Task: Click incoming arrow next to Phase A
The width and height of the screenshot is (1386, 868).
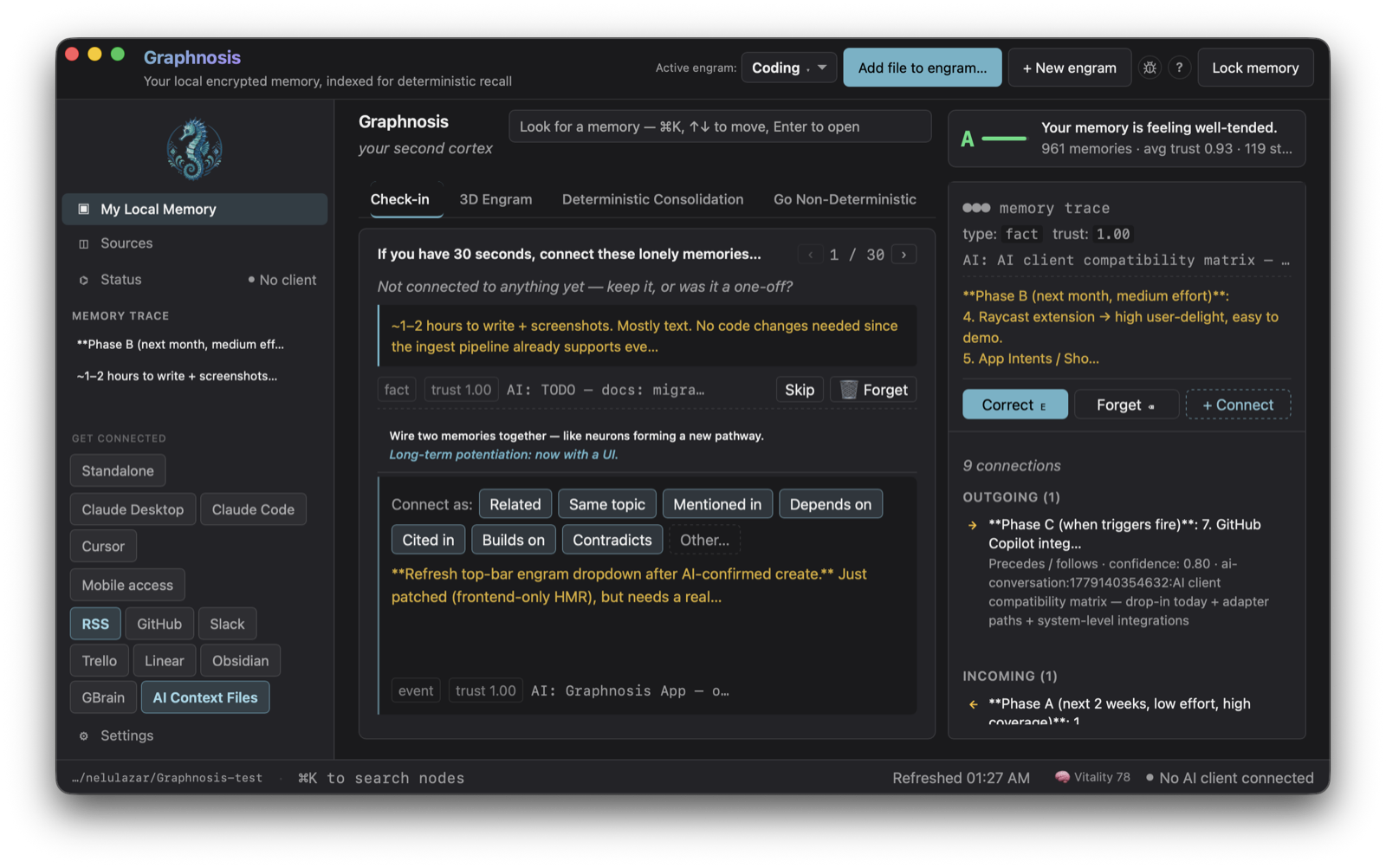Action: [973, 704]
